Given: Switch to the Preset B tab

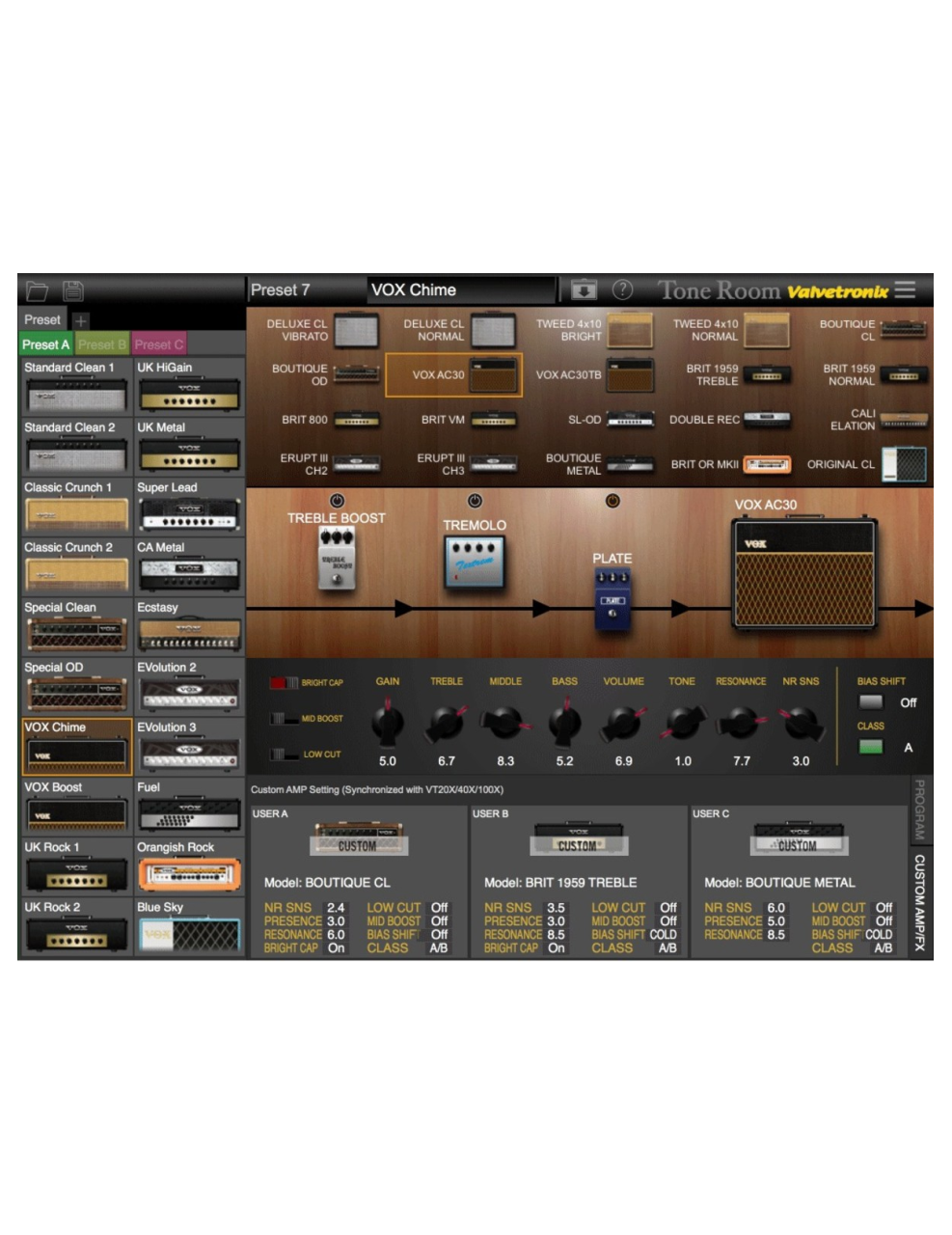Looking at the screenshot, I should [101, 344].
